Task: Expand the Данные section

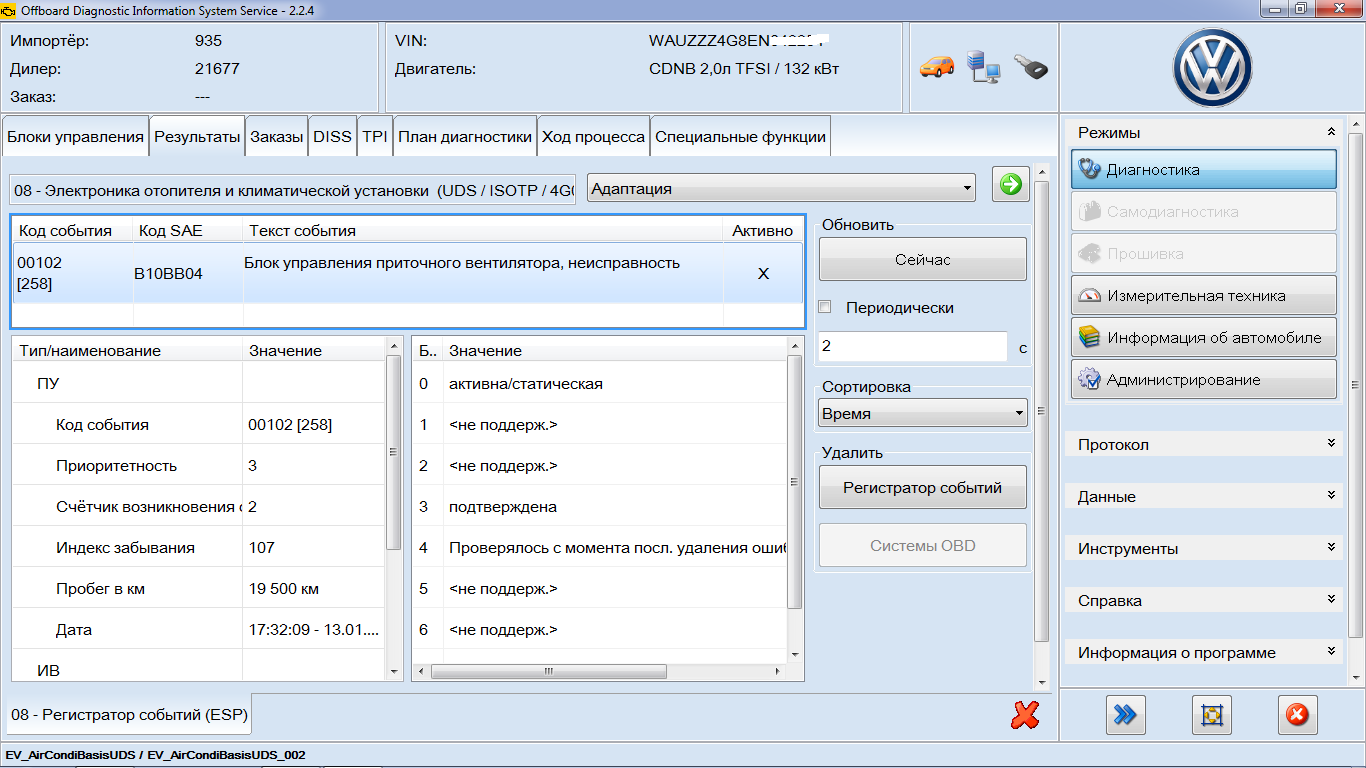Action: point(1204,496)
